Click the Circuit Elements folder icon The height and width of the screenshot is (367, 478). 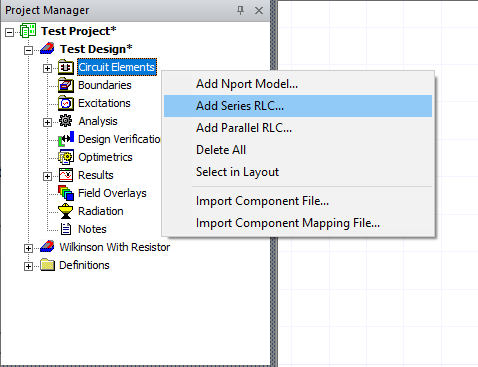click(x=66, y=67)
